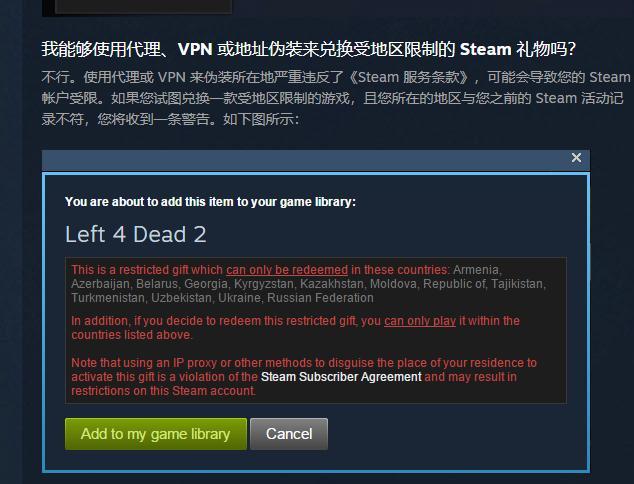Open the Steam Subscriber Agreement link
The height and width of the screenshot is (484, 634).
[x=341, y=377]
